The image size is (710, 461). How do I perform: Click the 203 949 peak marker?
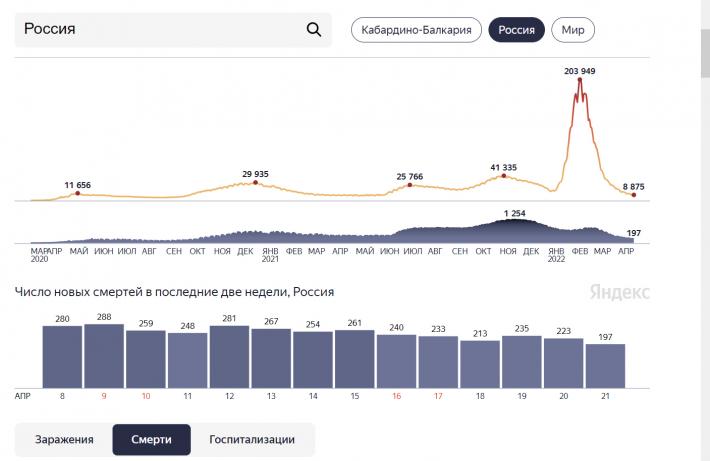pos(580,80)
